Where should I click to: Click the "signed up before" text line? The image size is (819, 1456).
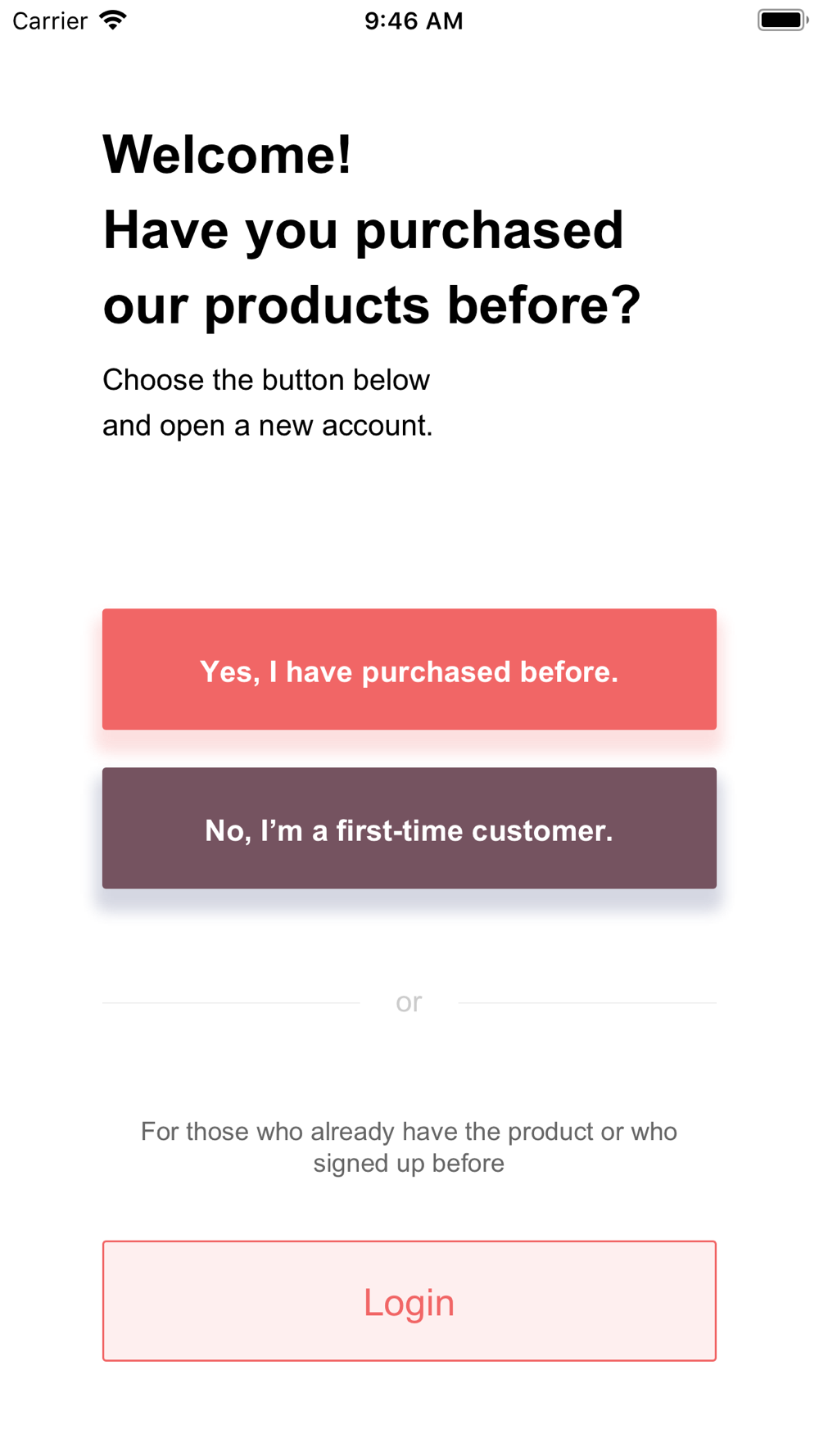pyautogui.click(x=409, y=1164)
